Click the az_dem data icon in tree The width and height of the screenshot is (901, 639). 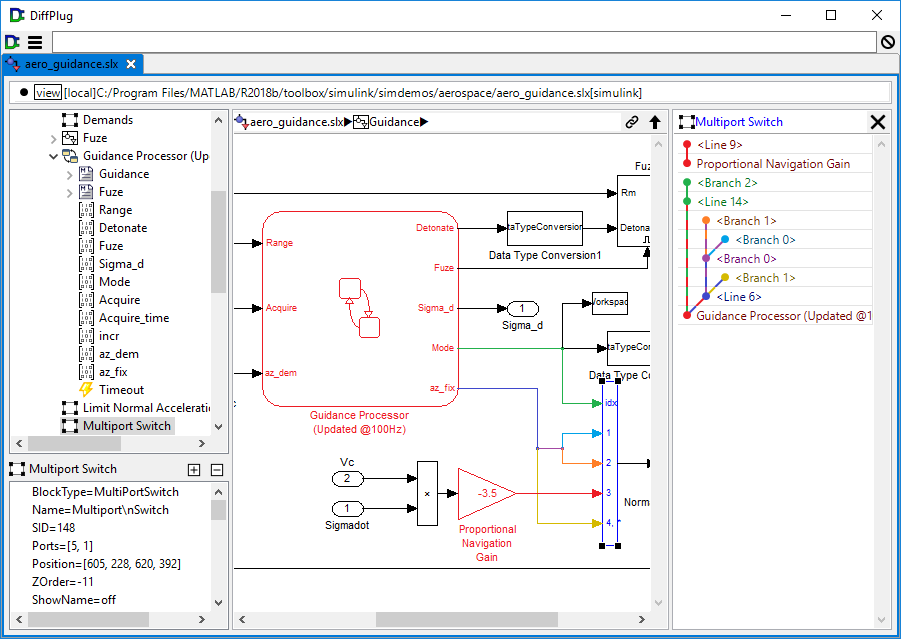(86, 353)
